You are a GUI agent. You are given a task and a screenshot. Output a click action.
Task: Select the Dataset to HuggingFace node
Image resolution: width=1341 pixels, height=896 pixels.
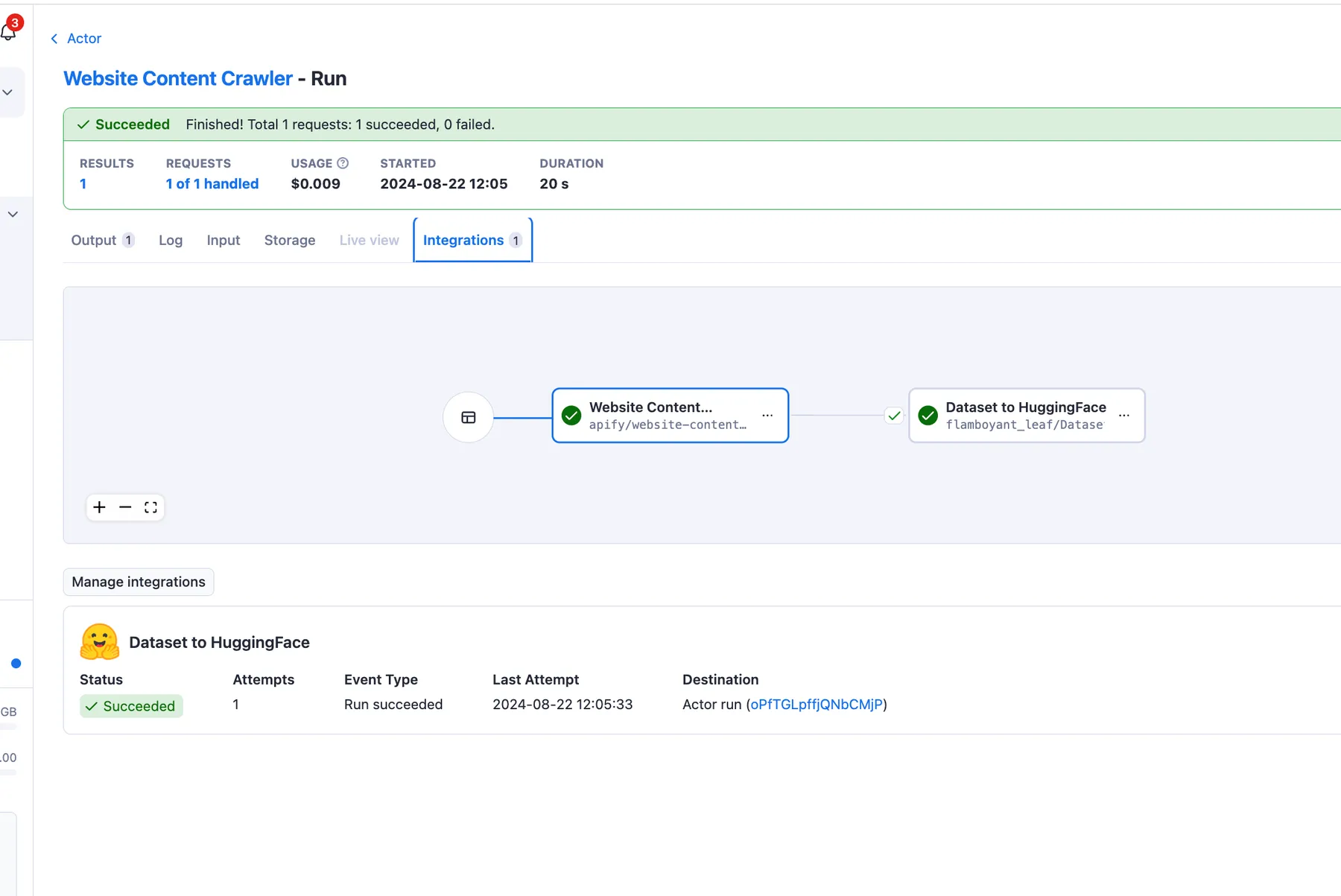pos(1027,416)
